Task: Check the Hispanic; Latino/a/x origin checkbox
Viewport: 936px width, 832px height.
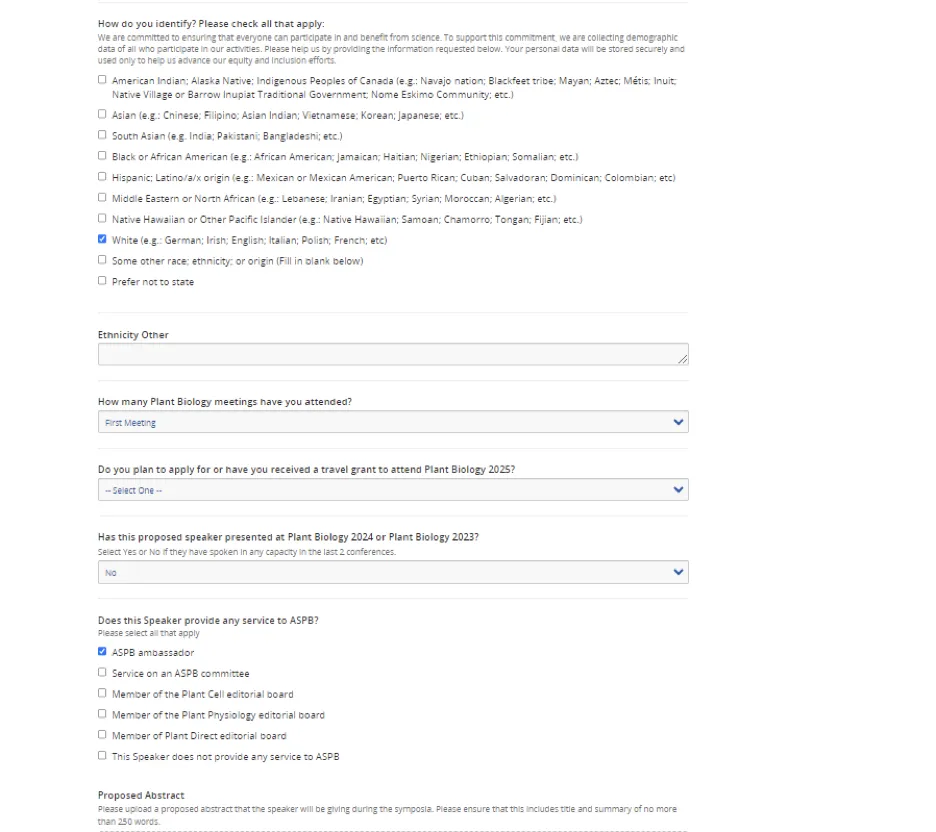Action: 102,177
